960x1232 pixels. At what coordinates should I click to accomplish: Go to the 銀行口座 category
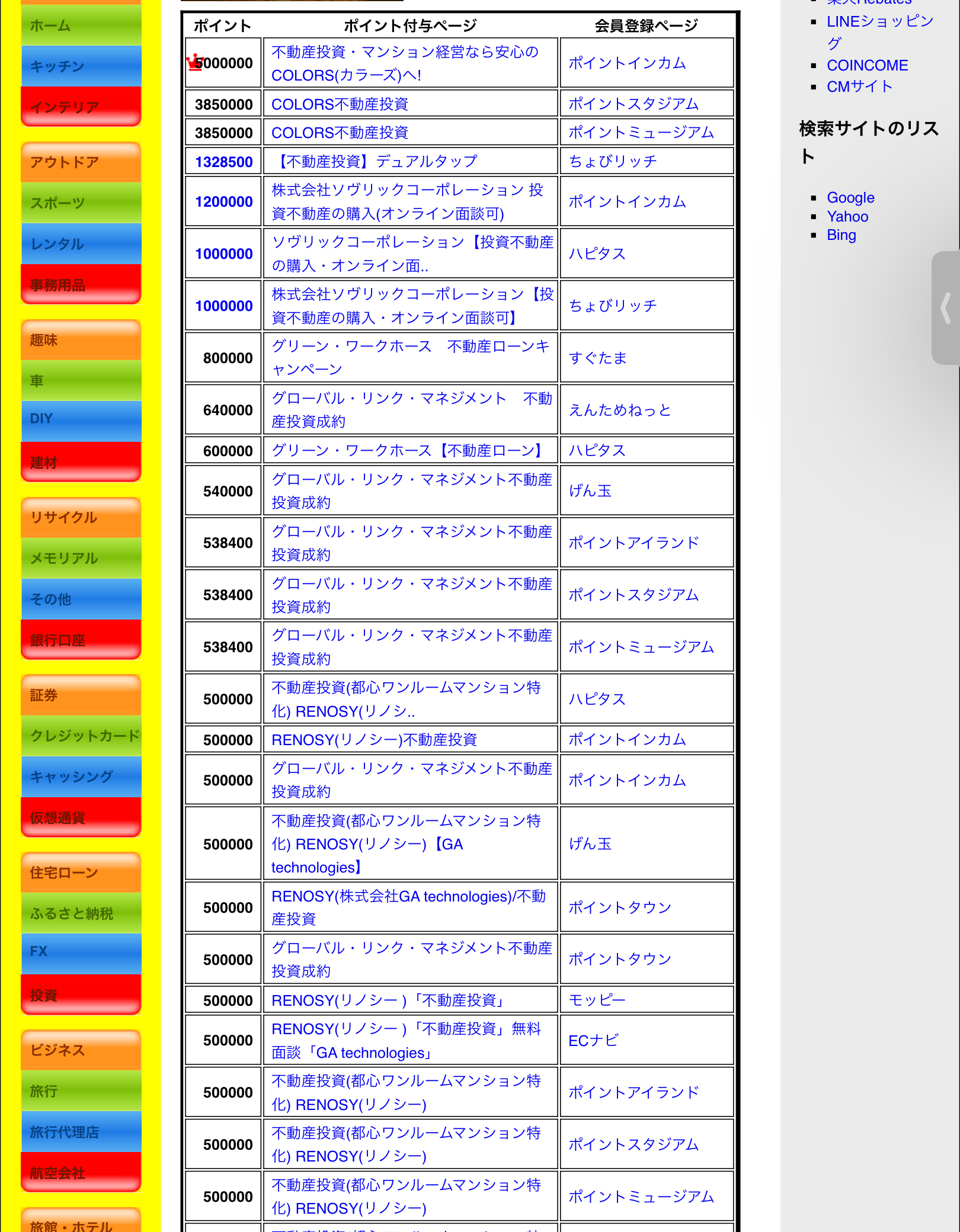pyautogui.click(x=81, y=640)
